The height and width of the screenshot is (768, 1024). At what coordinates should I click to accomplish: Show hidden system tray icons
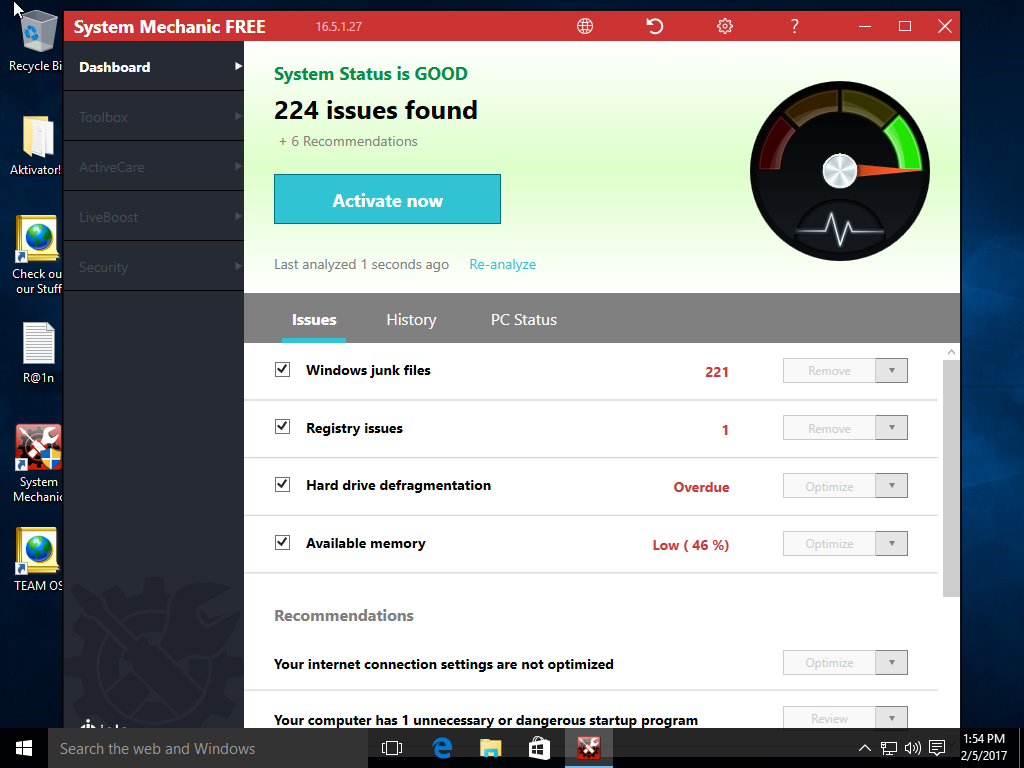click(x=864, y=748)
